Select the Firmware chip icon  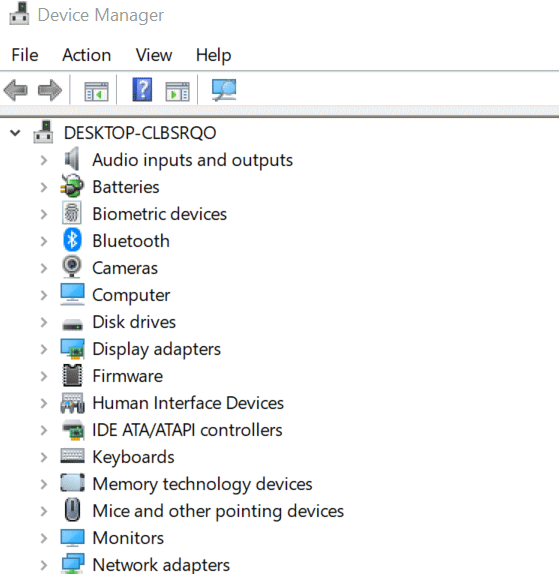click(72, 375)
